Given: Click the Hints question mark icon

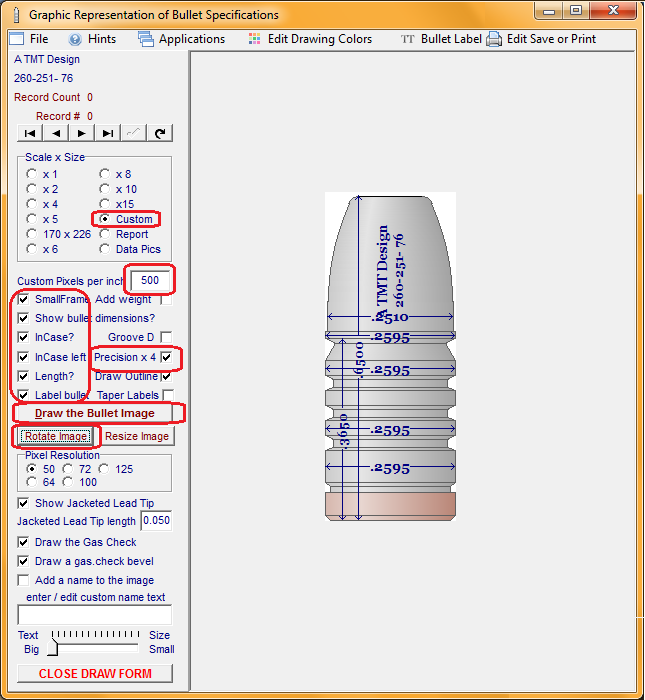Looking at the screenshot, I should point(75,39).
